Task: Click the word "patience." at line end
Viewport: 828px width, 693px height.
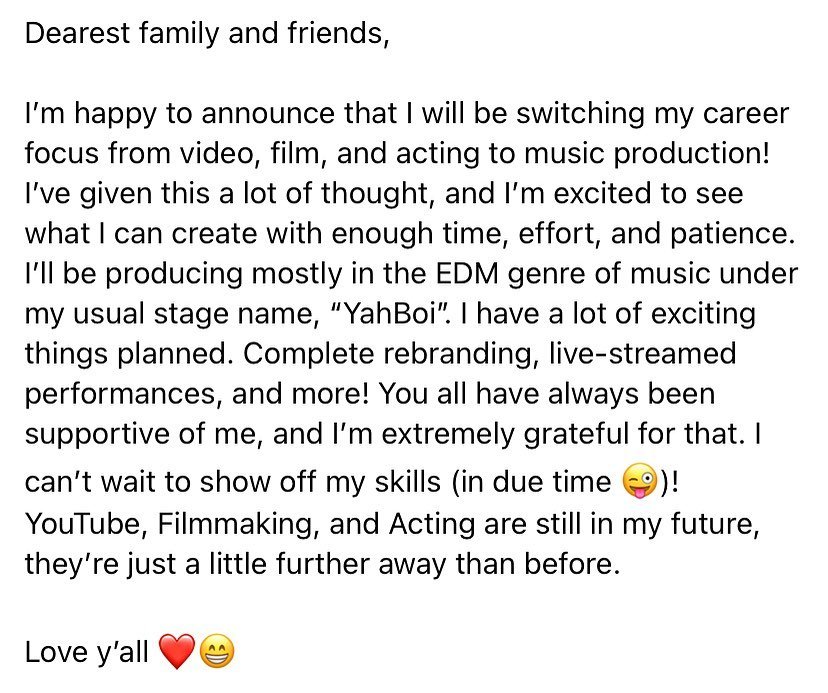Action: (x=732, y=234)
